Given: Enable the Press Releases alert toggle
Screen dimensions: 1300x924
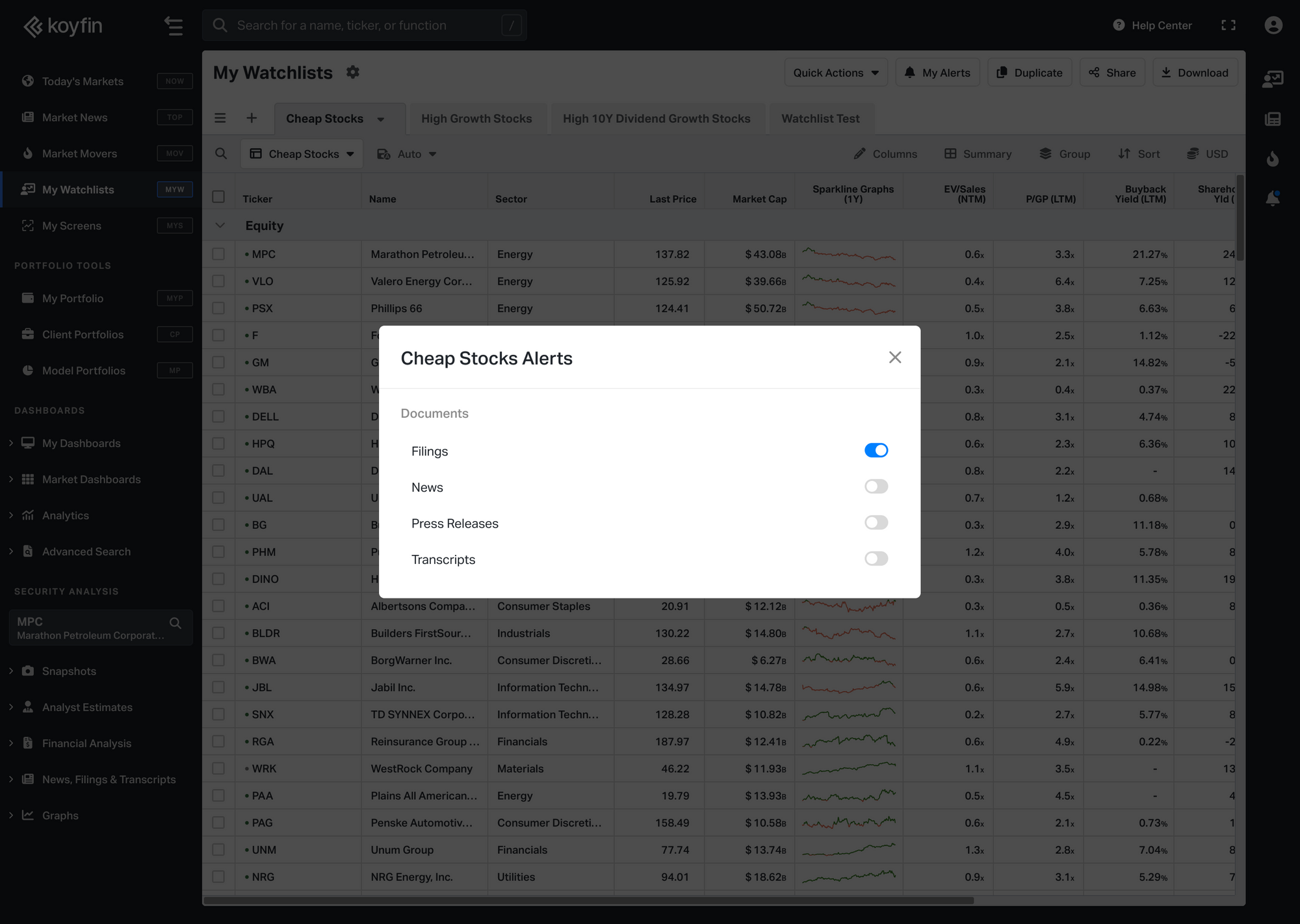Looking at the screenshot, I should (x=876, y=522).
